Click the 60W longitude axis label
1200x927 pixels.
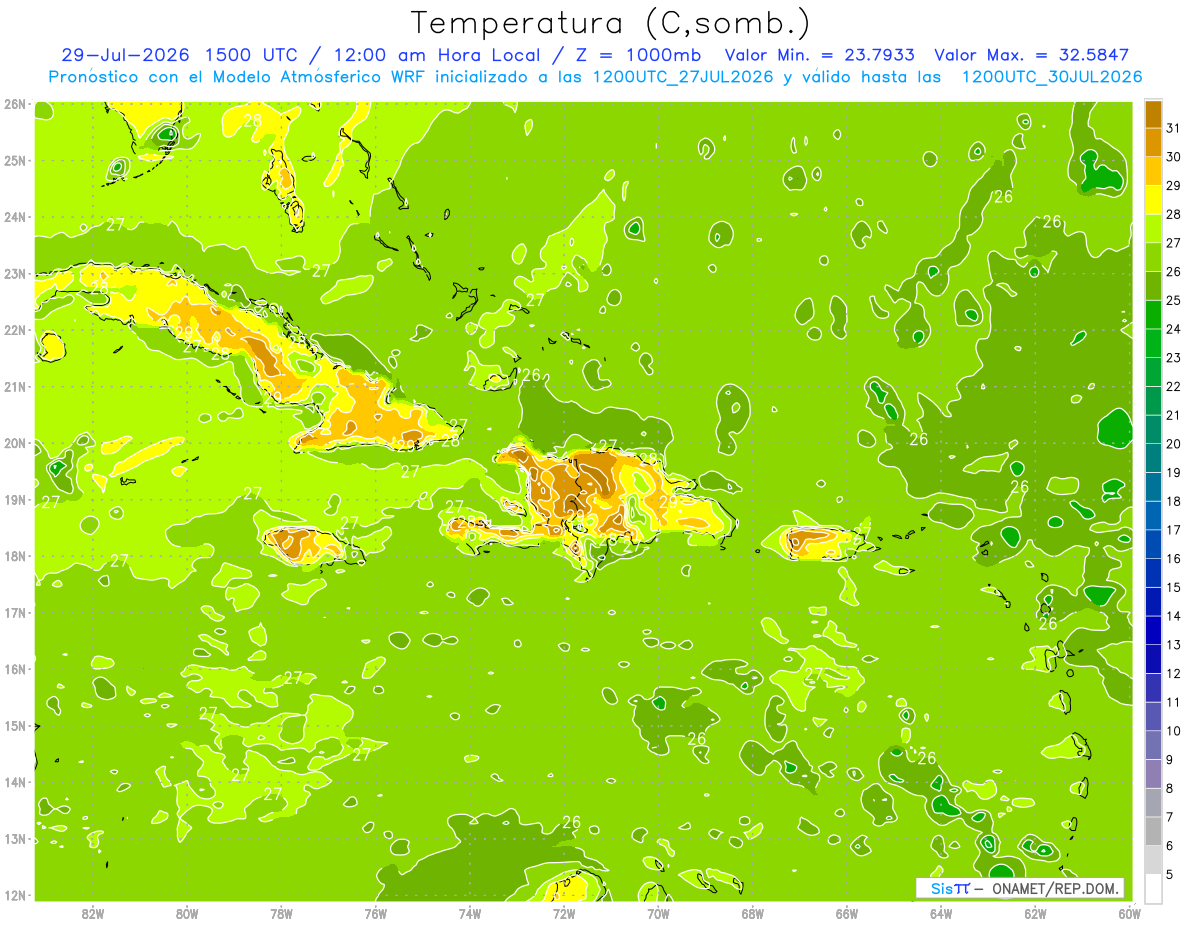1129,913
